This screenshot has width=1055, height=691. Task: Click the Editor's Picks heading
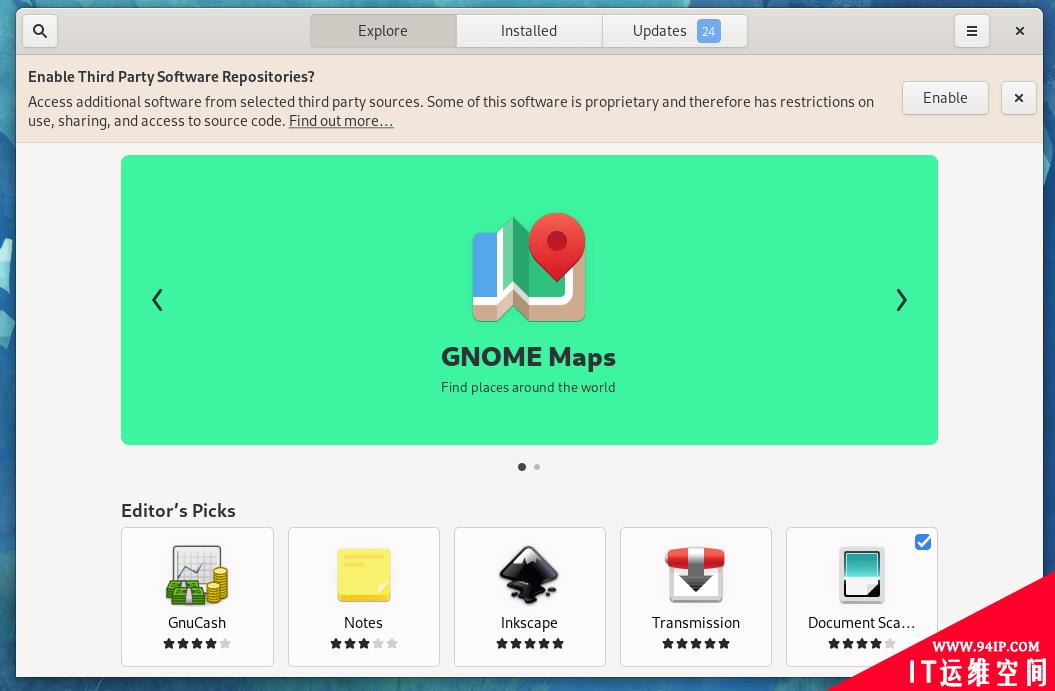(x=178, y=511)
